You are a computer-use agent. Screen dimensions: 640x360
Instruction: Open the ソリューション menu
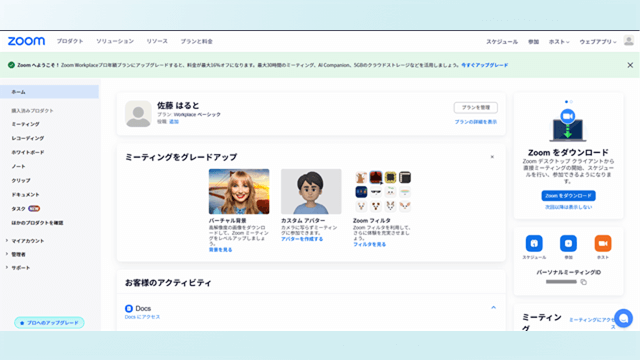115,41
